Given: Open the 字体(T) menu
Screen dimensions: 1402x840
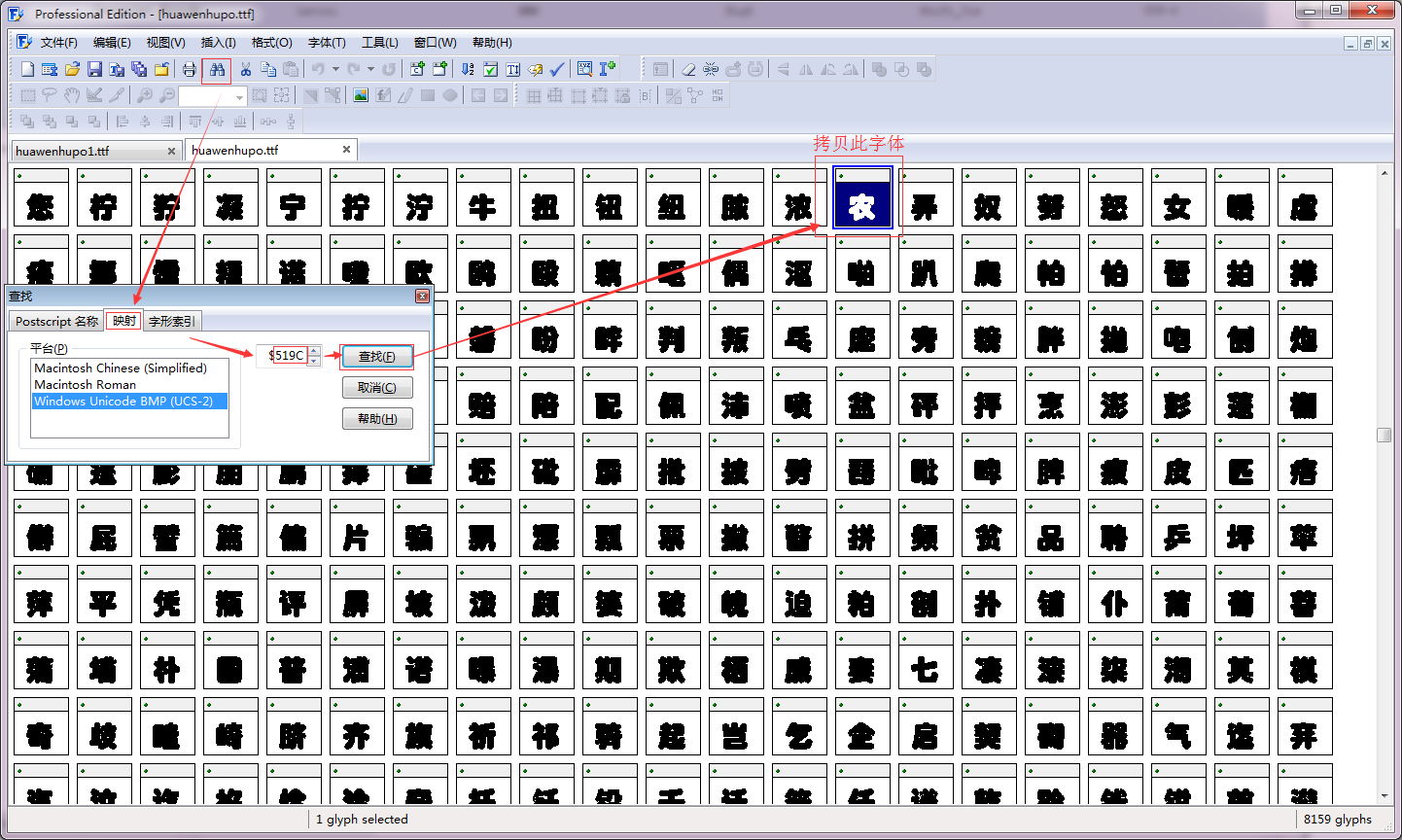Looking at the screenshot, I should (327, 43).
